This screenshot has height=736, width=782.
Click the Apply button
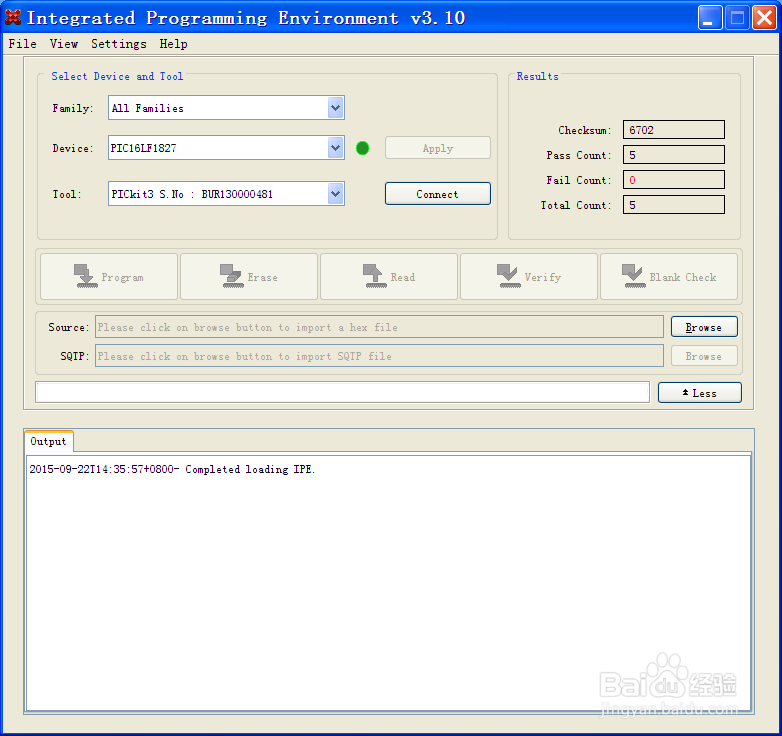tap(437, 148)
